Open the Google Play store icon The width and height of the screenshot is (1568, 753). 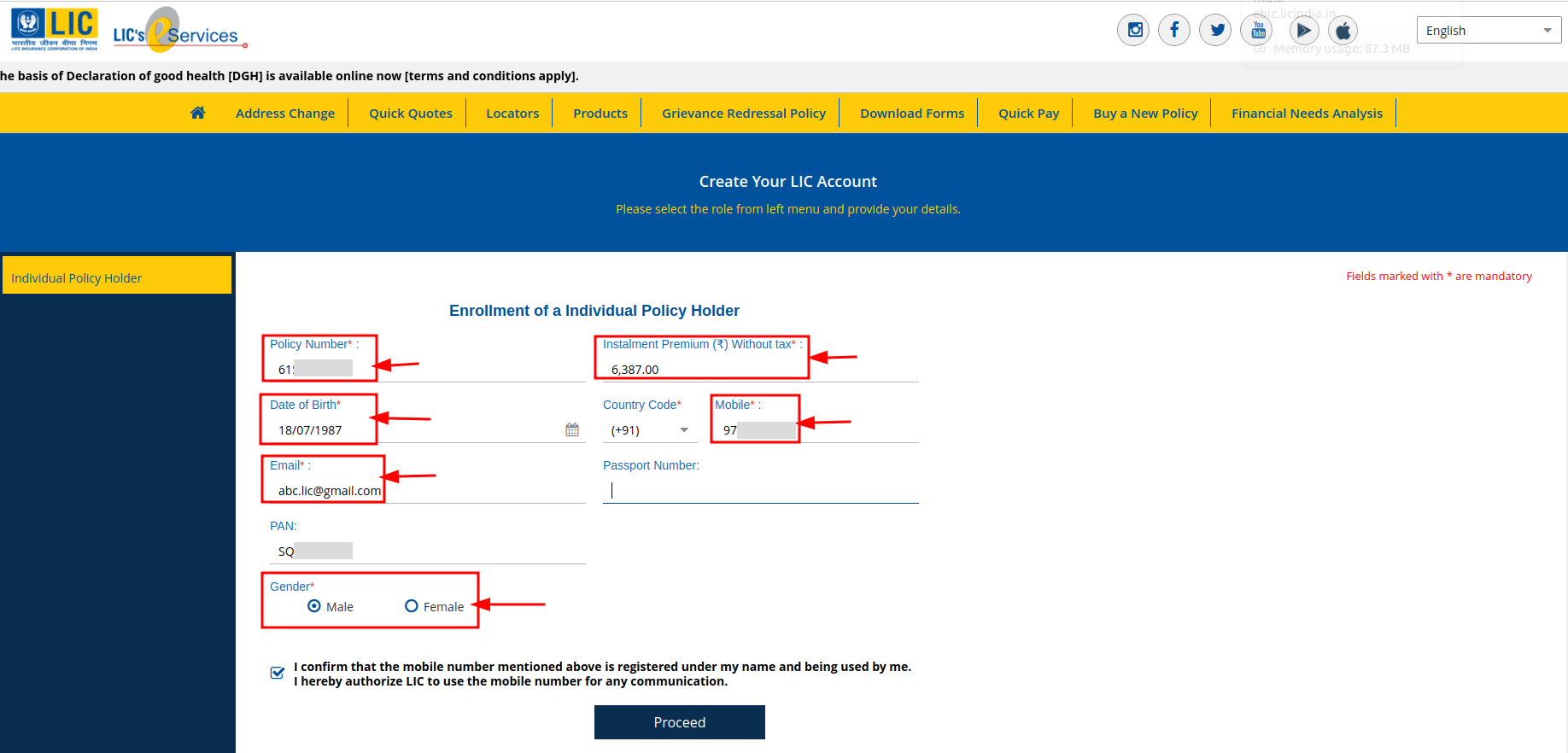[1303, 31]
